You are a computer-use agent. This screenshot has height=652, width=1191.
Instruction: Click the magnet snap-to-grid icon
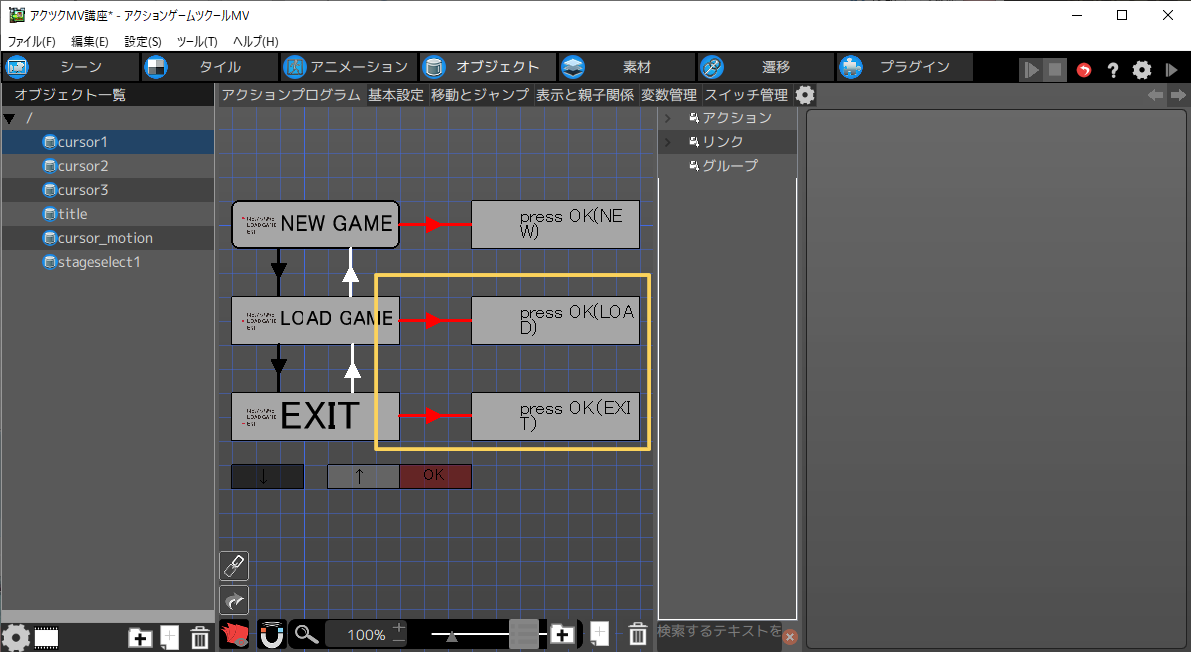[x=272, y=634]
